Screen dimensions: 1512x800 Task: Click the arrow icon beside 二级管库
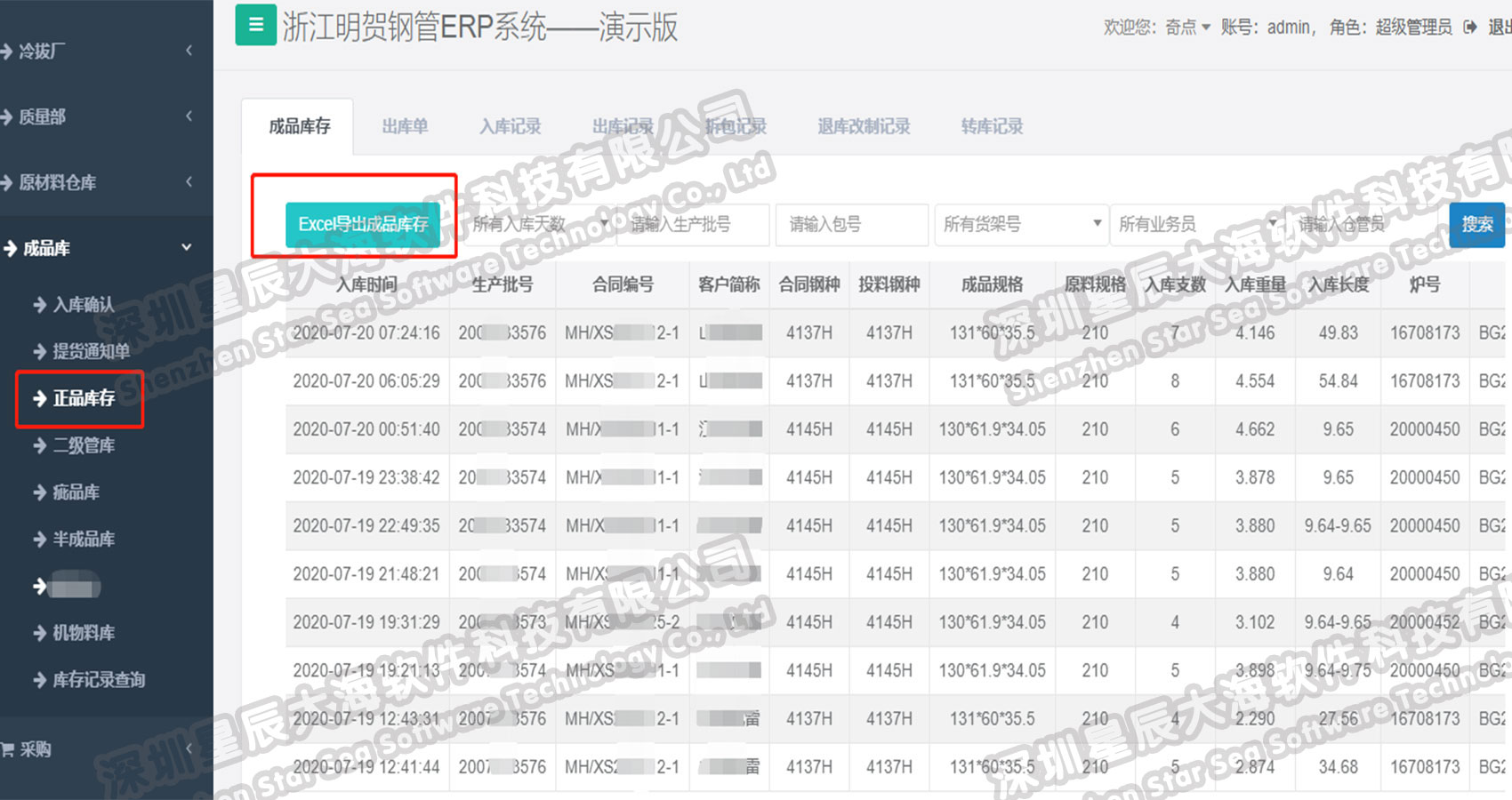40,445
